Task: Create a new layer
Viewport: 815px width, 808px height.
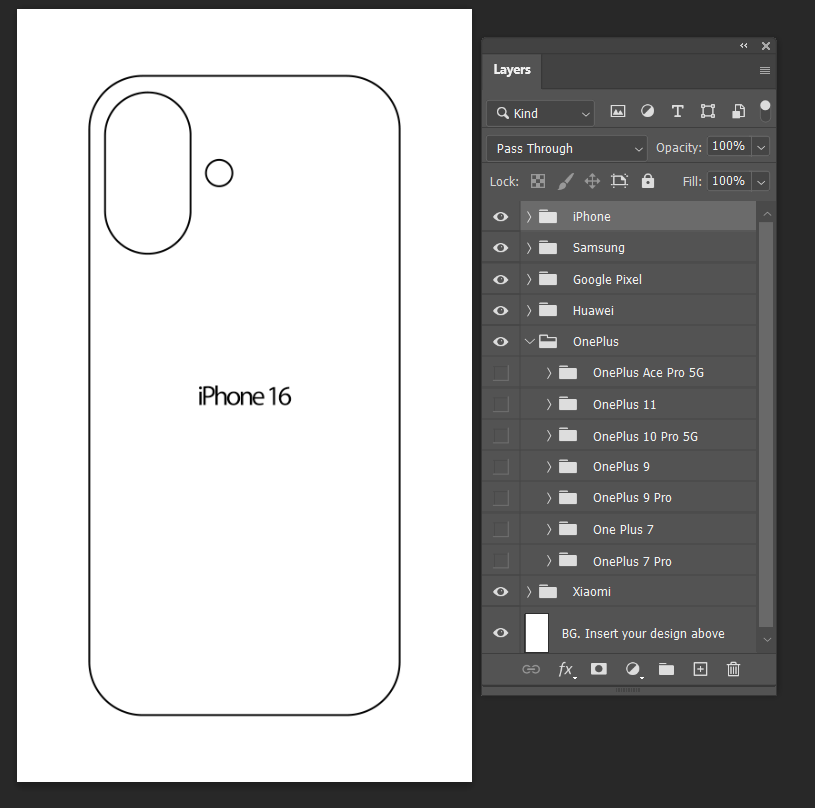Action: click(x=700, y=669)
